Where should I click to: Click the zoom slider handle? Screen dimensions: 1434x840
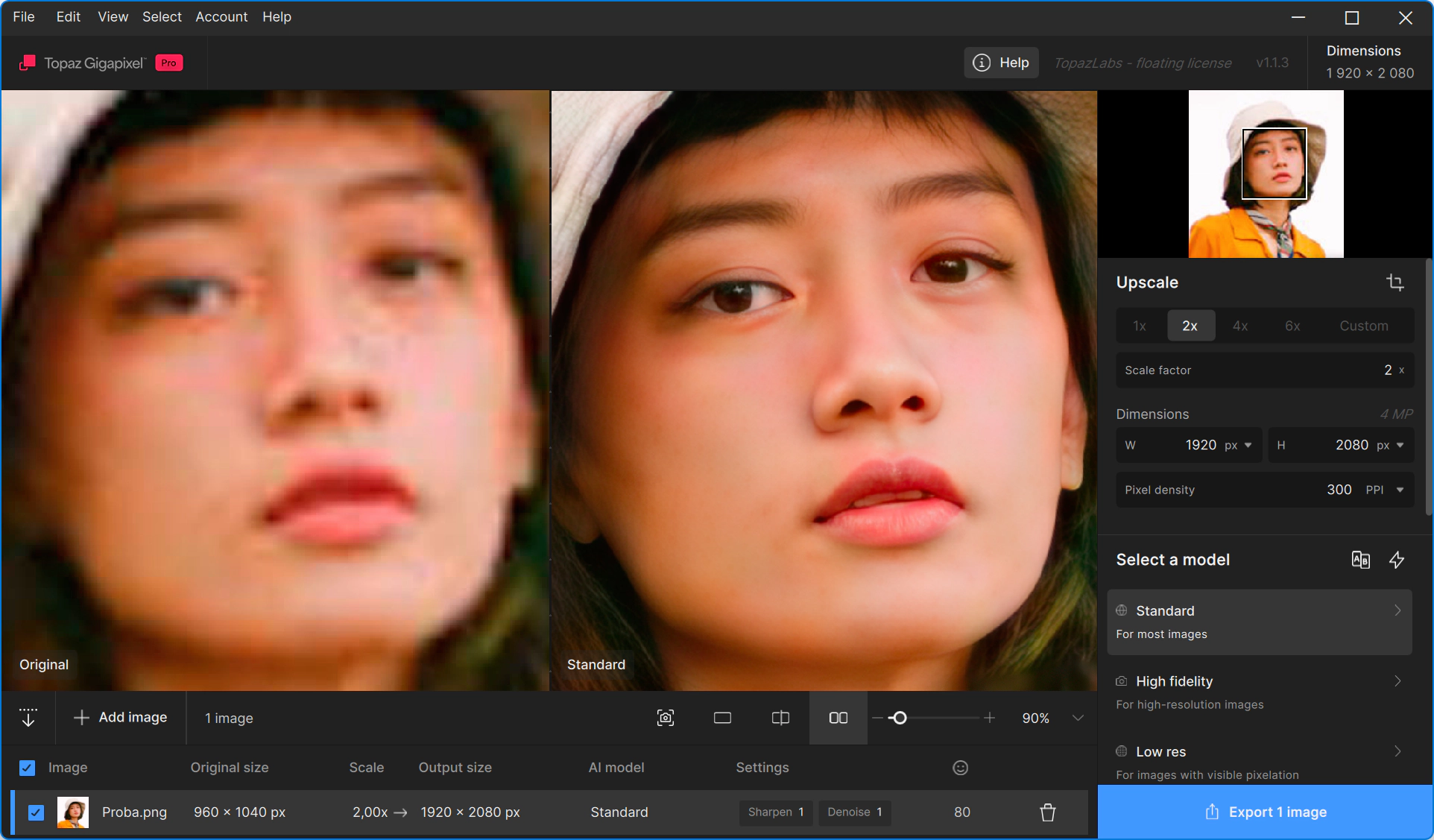(900, 718)
